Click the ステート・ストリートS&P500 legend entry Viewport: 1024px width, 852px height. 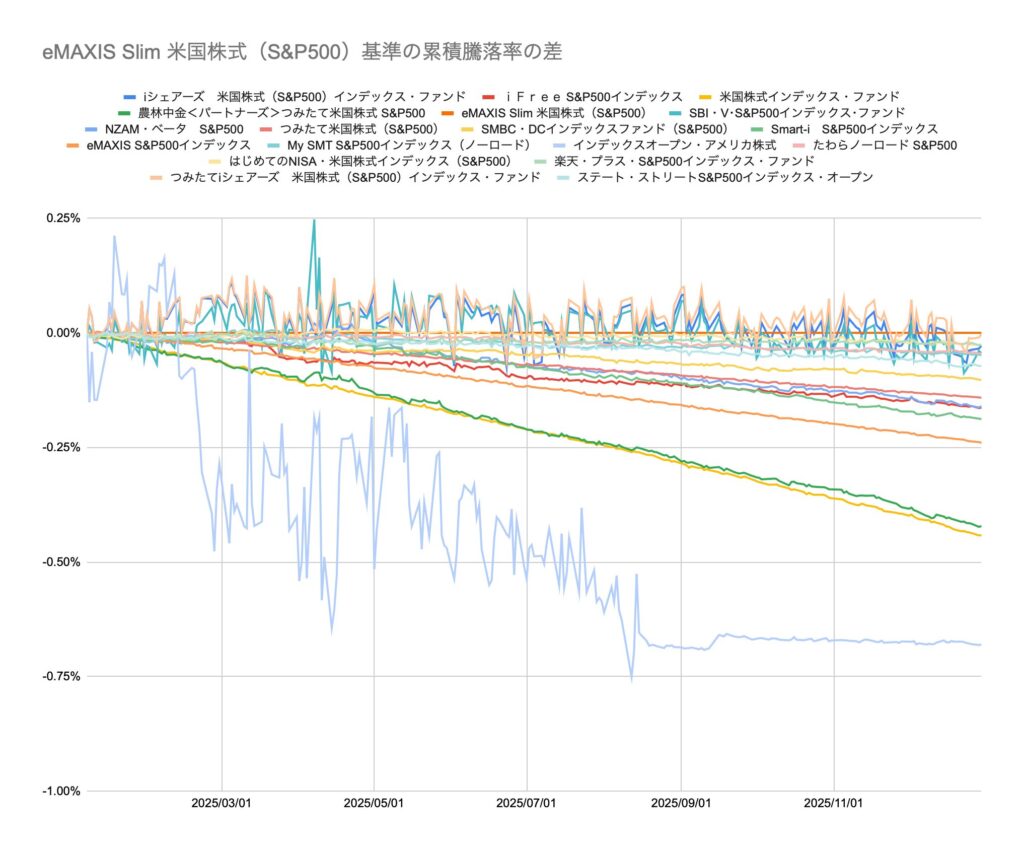pos(727,177)
